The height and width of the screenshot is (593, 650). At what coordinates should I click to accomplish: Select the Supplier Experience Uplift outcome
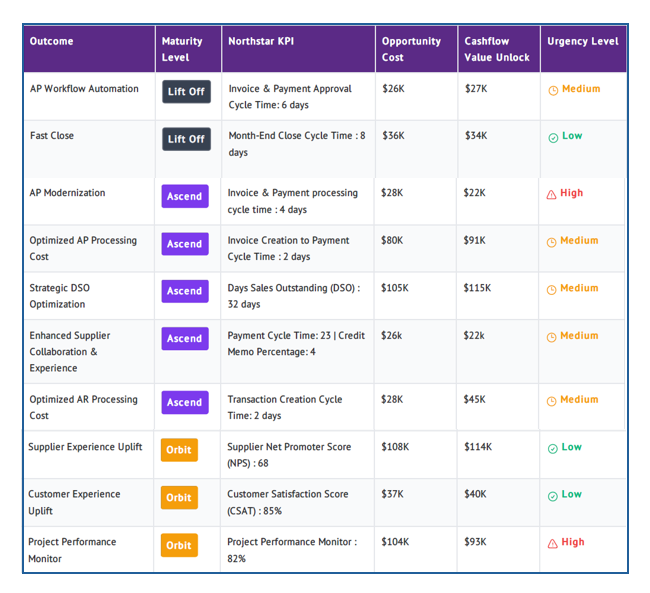85,447
